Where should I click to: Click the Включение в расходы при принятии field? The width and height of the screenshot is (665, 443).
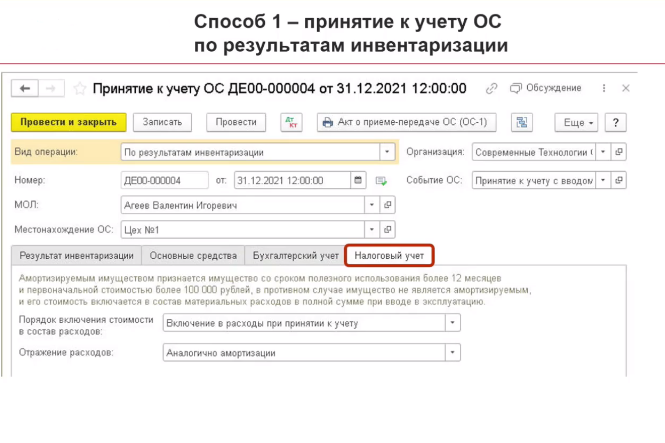click(x=304, y=323)
